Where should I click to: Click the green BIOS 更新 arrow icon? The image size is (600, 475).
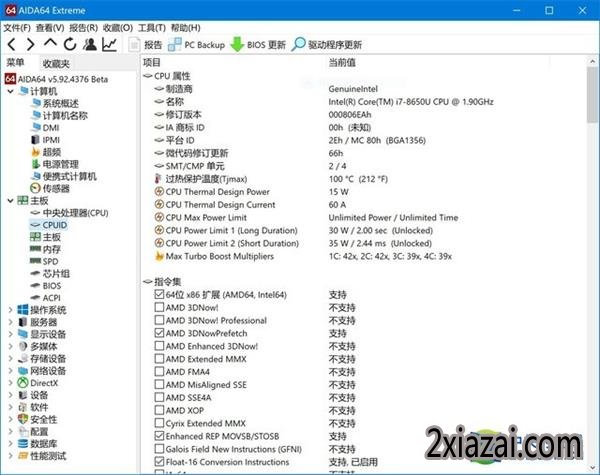(x=237, y=44)
